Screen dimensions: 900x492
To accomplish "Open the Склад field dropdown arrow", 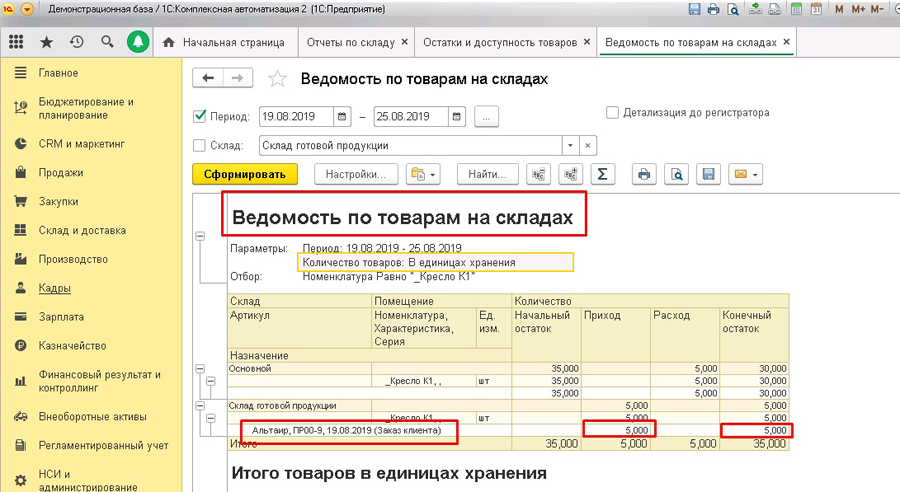I will coord(570,146).
